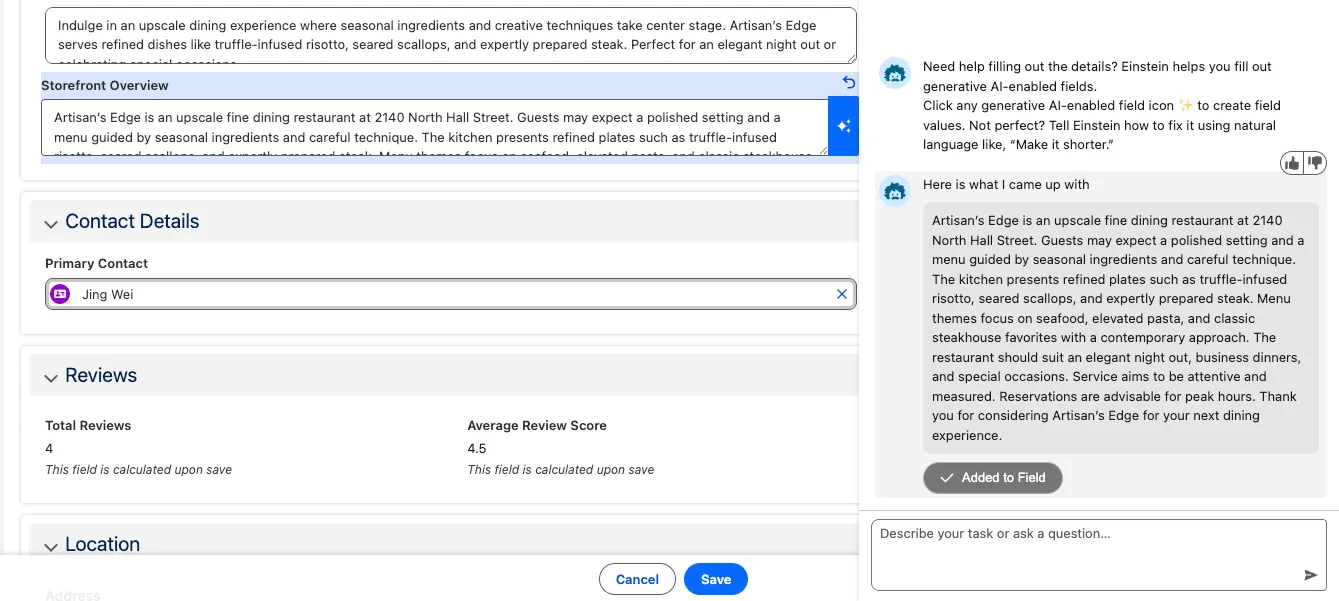
Task: Click the Storefront Overview textarea resize handle
Action: pos(823,150)
